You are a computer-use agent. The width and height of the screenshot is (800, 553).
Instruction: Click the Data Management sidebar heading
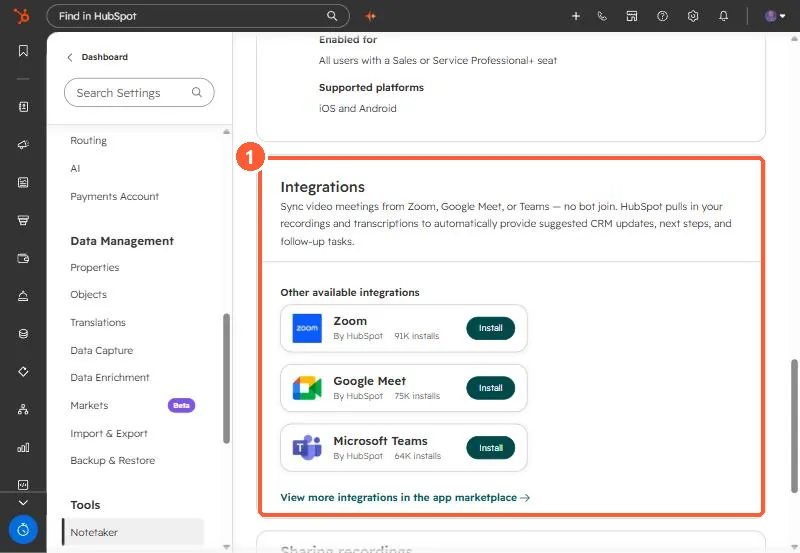[x=122, y=241]
